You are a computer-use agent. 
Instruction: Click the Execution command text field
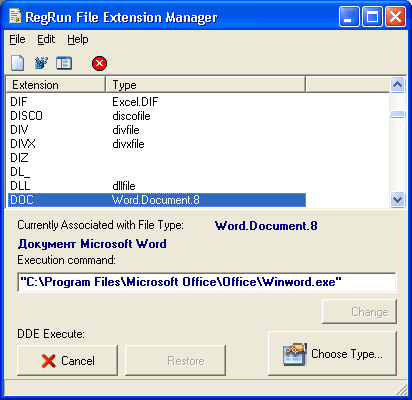tap(207, 282)
